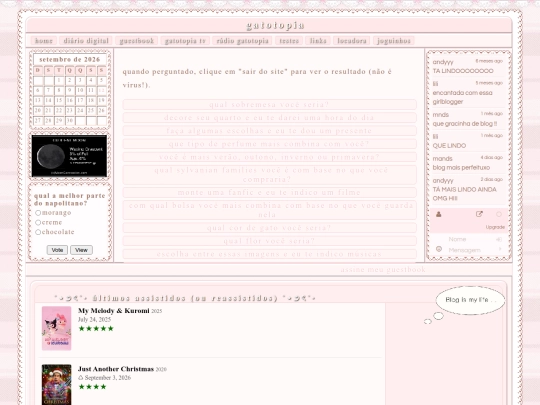This screenshot has height=405, width=540.
Task: Send chat message with arrow icon
Action: [500, 249]
